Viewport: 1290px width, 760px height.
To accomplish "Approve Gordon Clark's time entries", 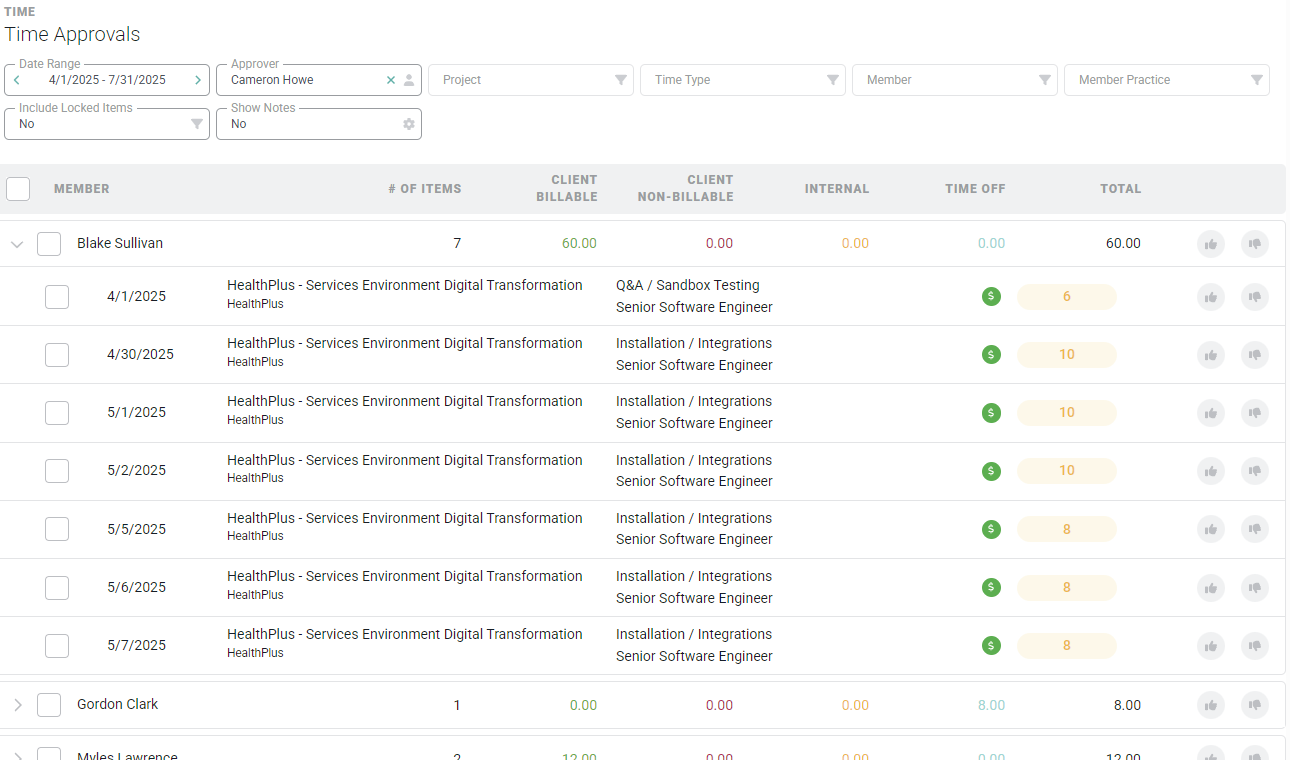I will pyautogui.click(x=1211, y=705).
